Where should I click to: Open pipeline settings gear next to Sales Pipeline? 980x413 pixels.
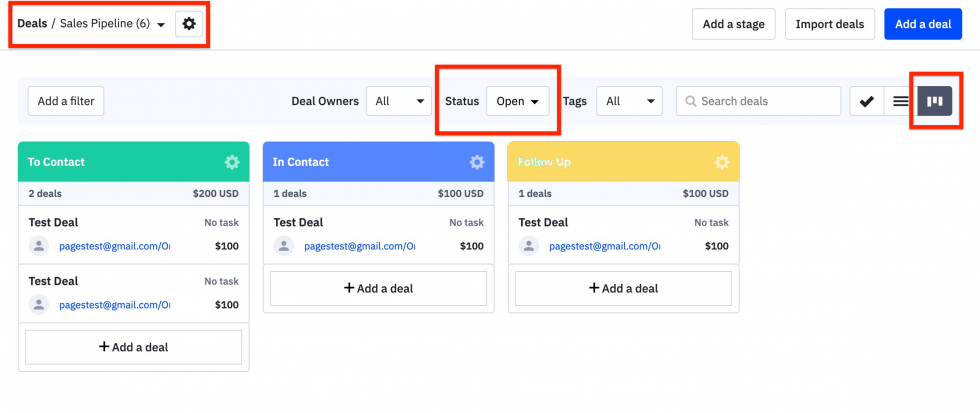[189, 24]
